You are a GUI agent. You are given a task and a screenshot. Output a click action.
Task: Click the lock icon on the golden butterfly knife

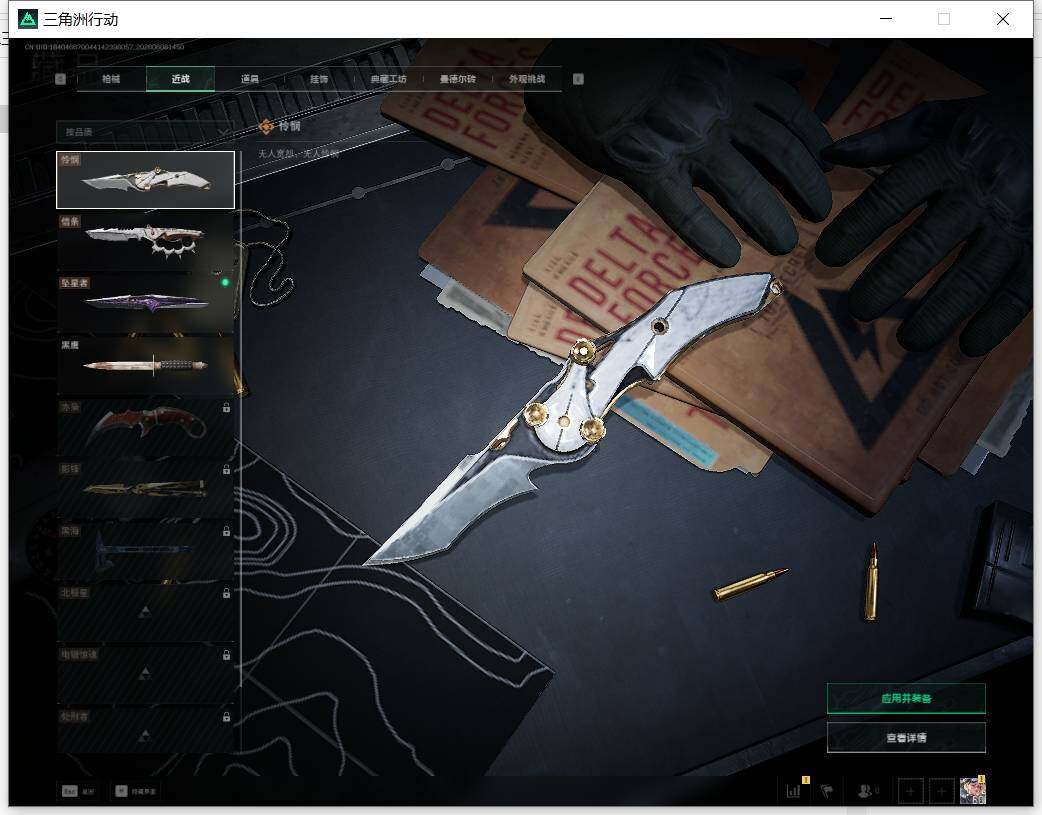[x=227, y=469]
